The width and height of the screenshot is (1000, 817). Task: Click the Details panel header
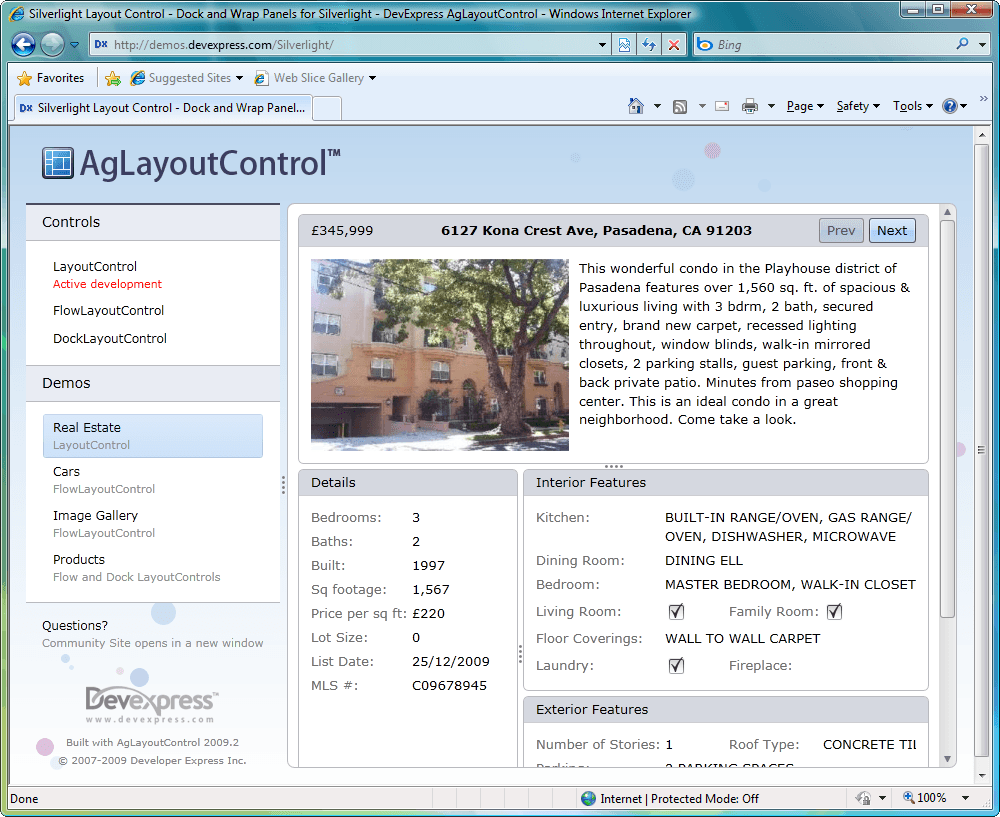(408, 483)
